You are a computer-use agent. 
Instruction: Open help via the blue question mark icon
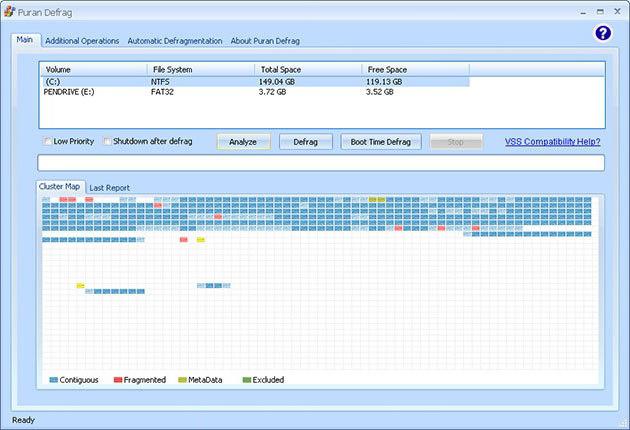603,33
